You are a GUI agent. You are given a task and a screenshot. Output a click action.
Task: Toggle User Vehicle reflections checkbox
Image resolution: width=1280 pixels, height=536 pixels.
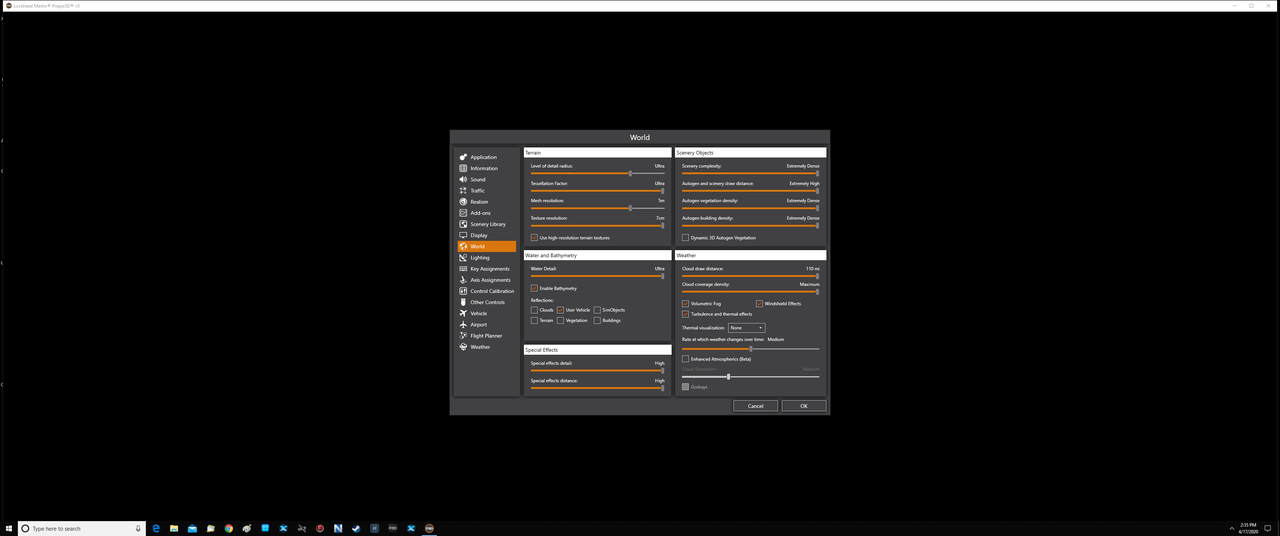click(x=561, y=310)
